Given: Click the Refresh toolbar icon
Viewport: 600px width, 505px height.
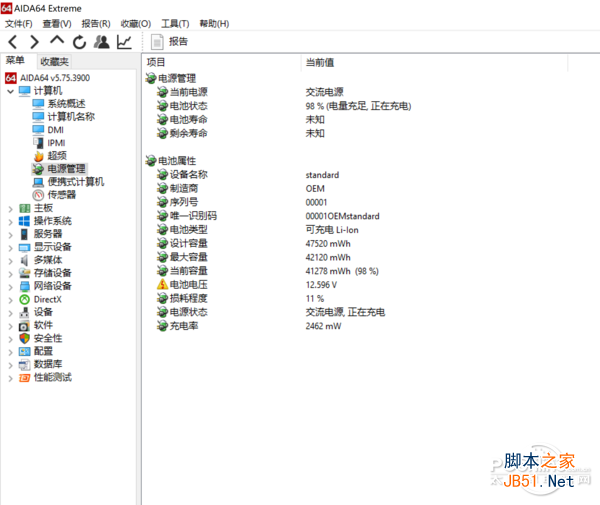Looking at the screenshot, I should coord(80,42).
